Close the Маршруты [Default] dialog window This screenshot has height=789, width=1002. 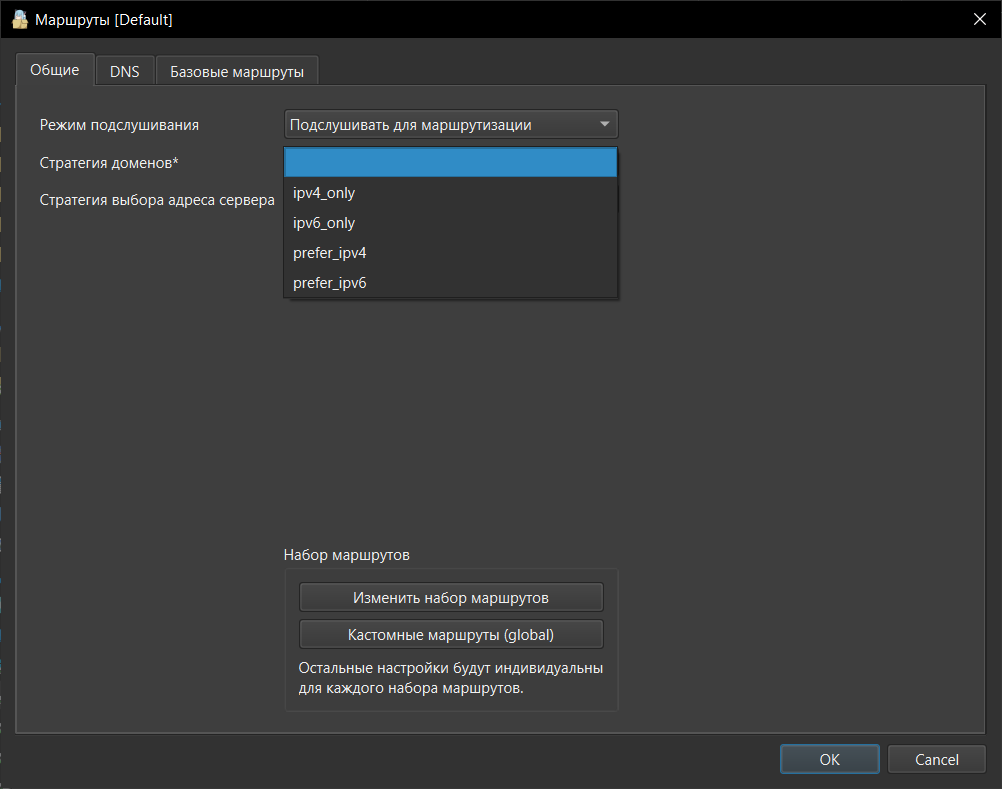click(x=980, y=19)
